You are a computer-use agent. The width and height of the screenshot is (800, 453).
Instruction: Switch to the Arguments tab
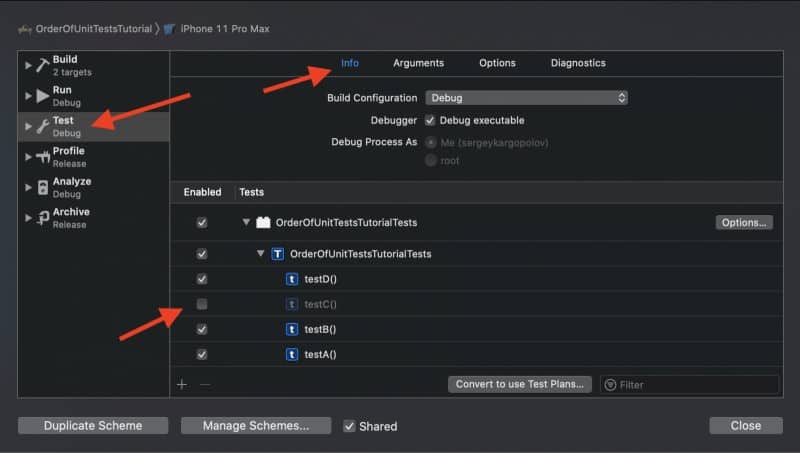click(418, 63)
